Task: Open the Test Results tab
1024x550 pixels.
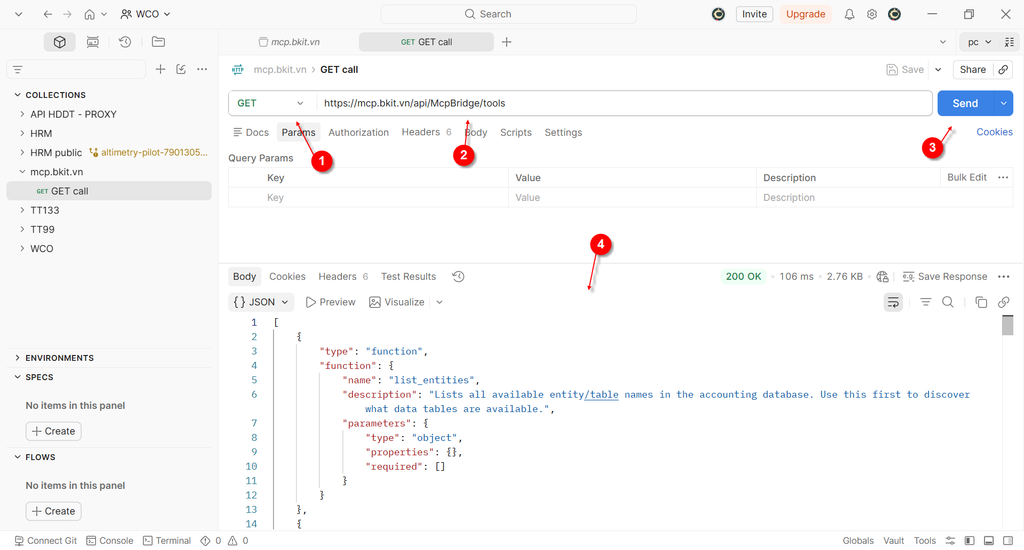Action: pyautogui.click(x=408, y=276)
